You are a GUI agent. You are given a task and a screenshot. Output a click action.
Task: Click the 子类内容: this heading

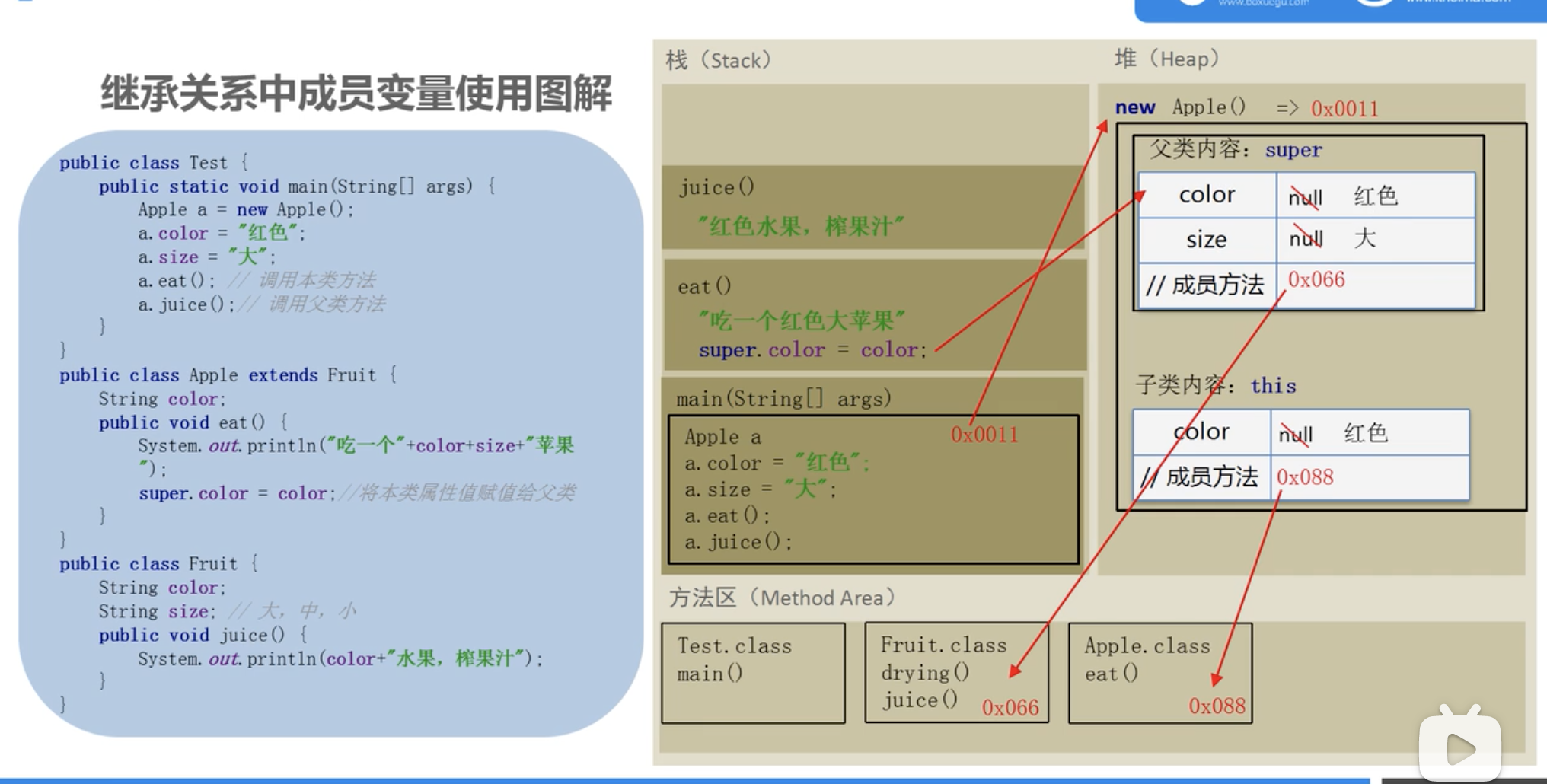[1216, 385]
